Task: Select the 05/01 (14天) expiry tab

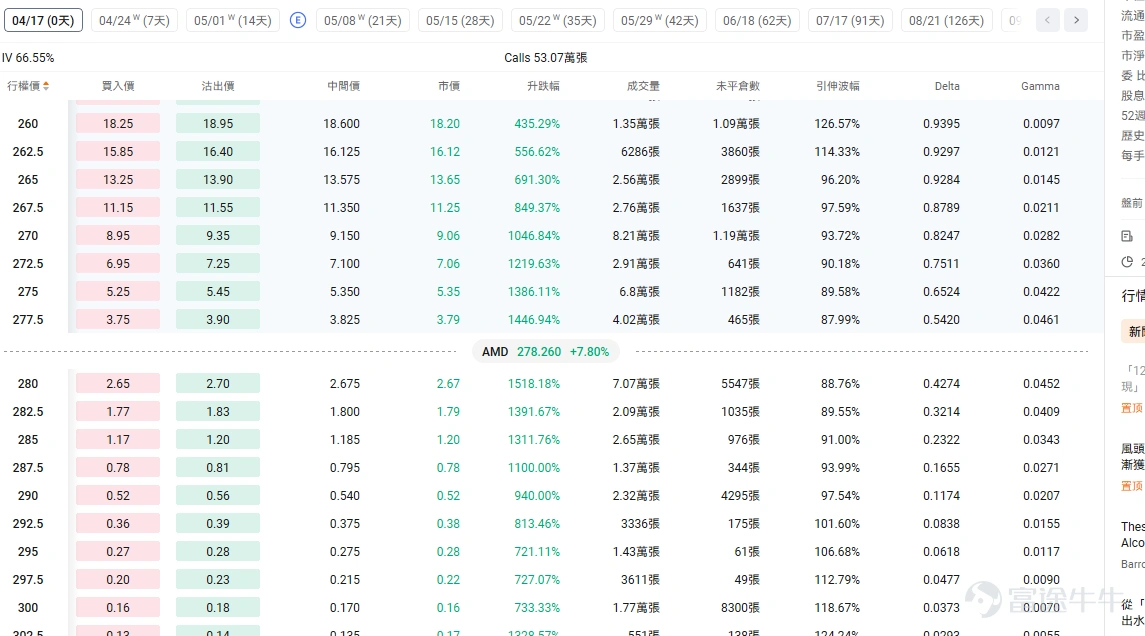Action: 233,20
